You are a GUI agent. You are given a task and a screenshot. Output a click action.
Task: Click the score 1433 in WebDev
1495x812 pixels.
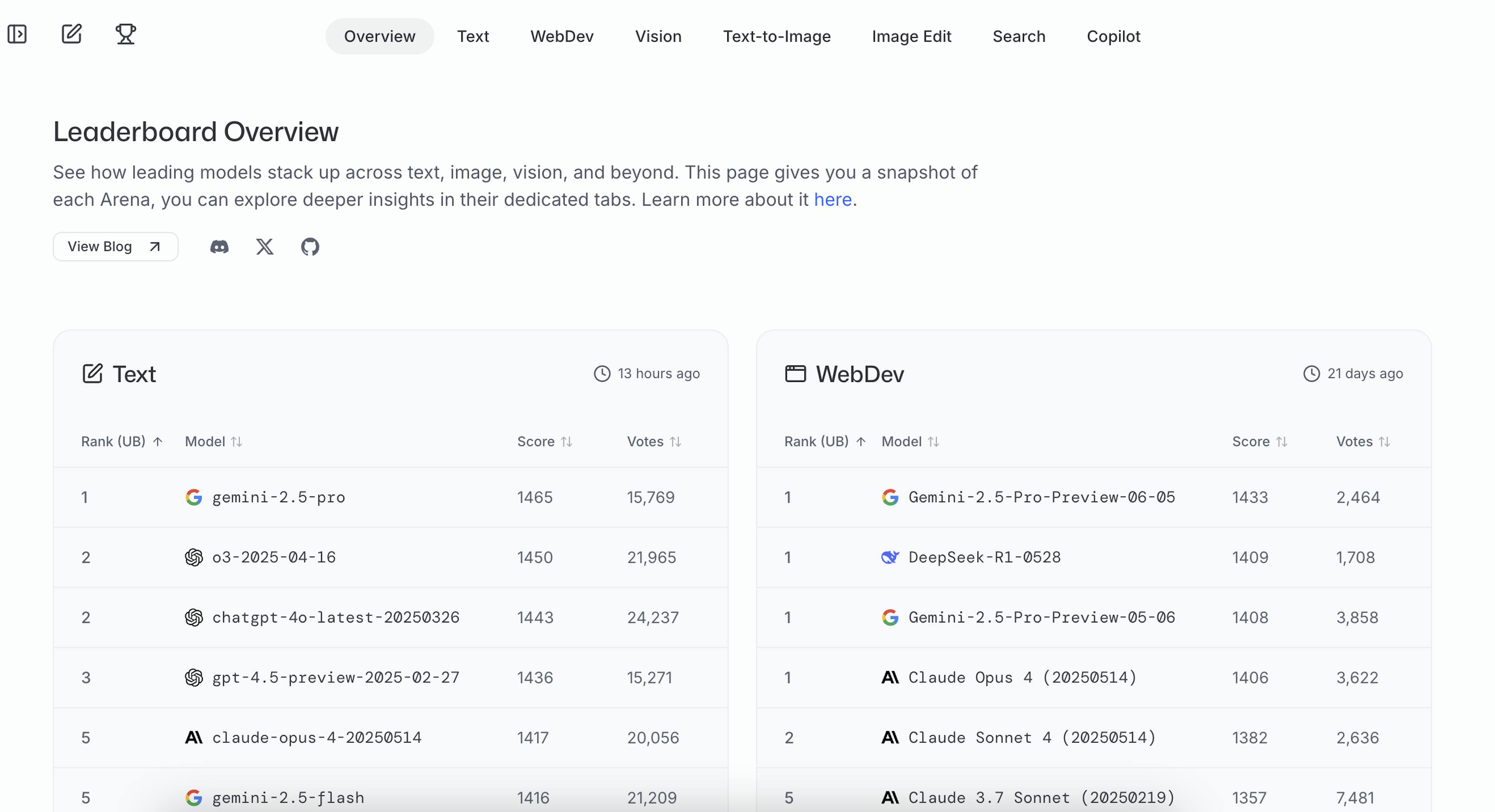pos(1249,497)
